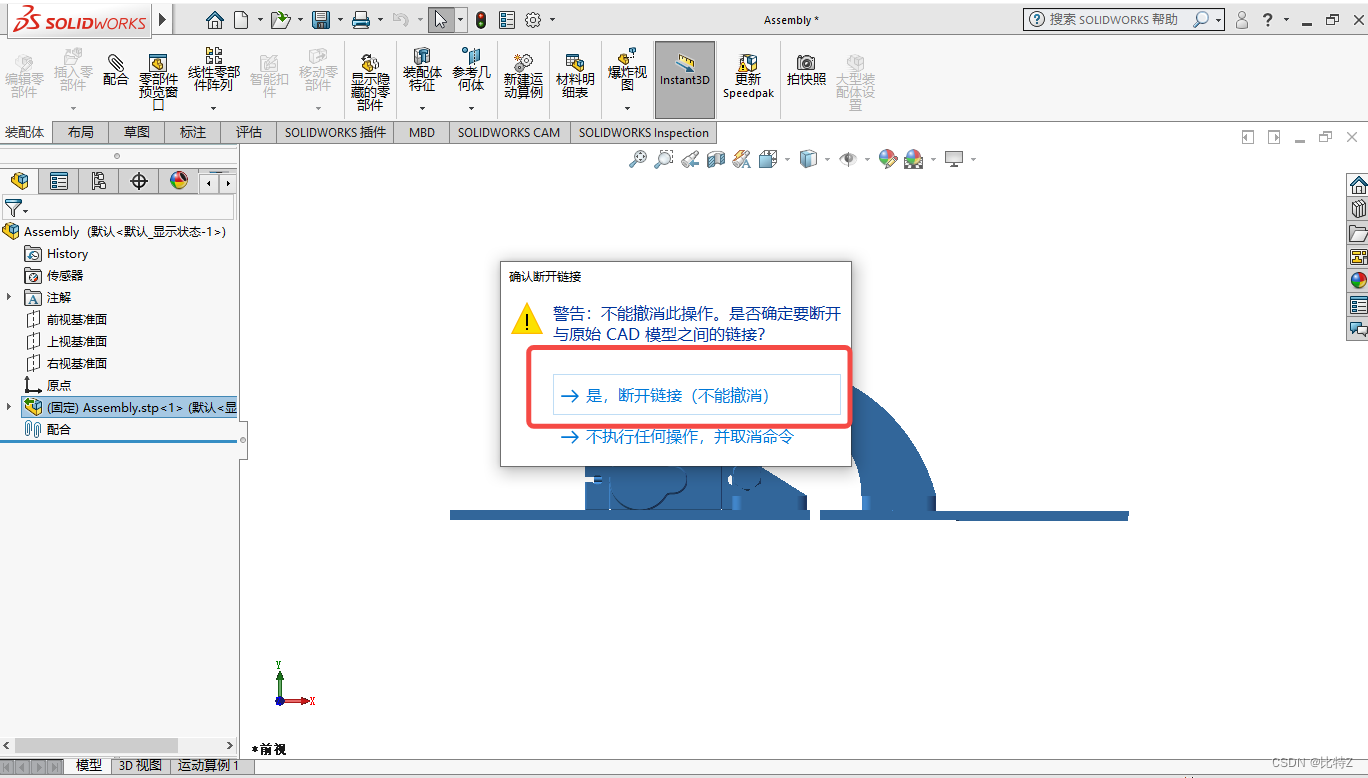Open the PropertyManager tab in left panel

pyautogui.click(x=59, y=181)
